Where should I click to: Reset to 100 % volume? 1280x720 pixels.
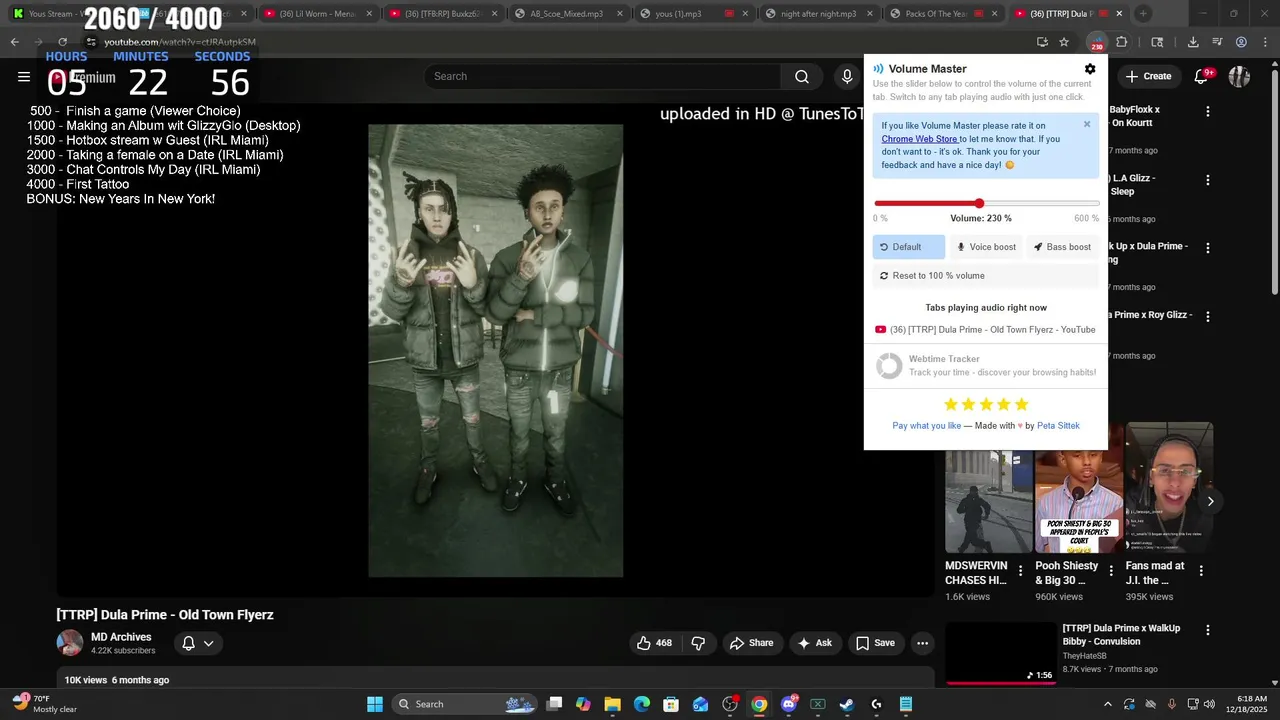(986, 276)
